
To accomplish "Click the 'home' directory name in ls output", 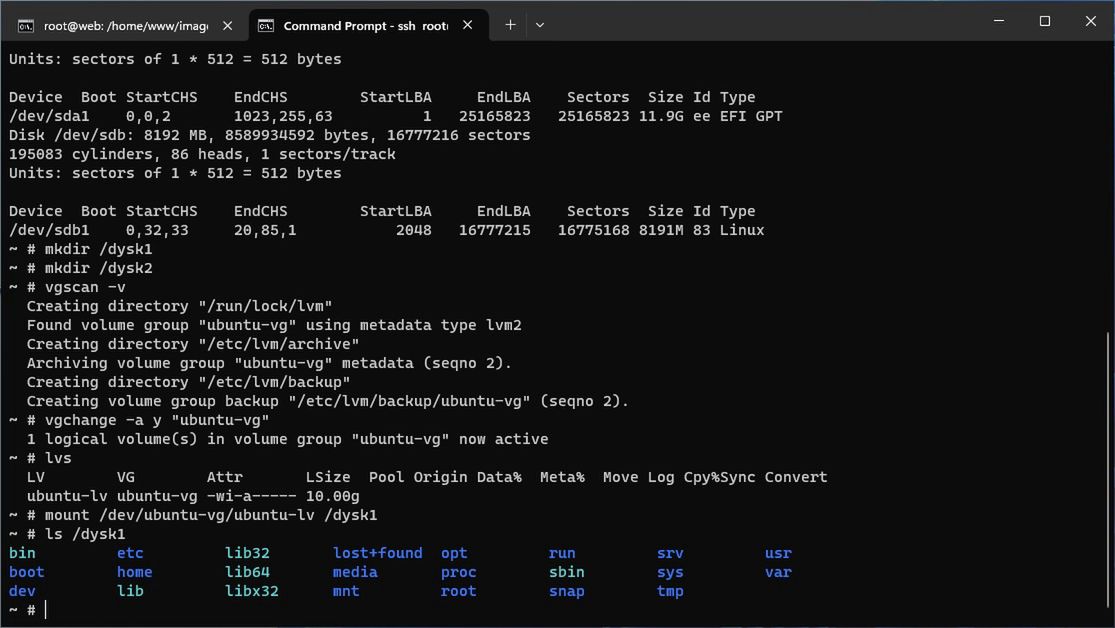I will pyautogui.click(x=134, y=572).
